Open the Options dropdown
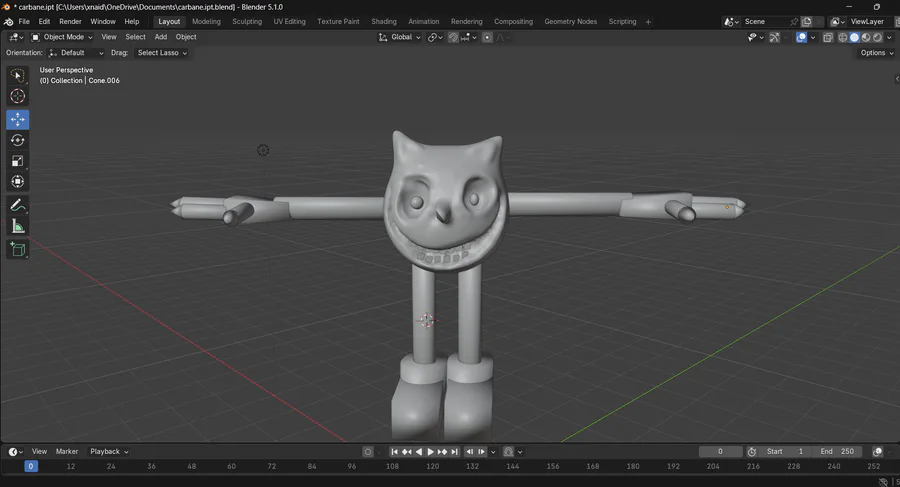Viewport: 900px width, 487px height. pos(876,53)
